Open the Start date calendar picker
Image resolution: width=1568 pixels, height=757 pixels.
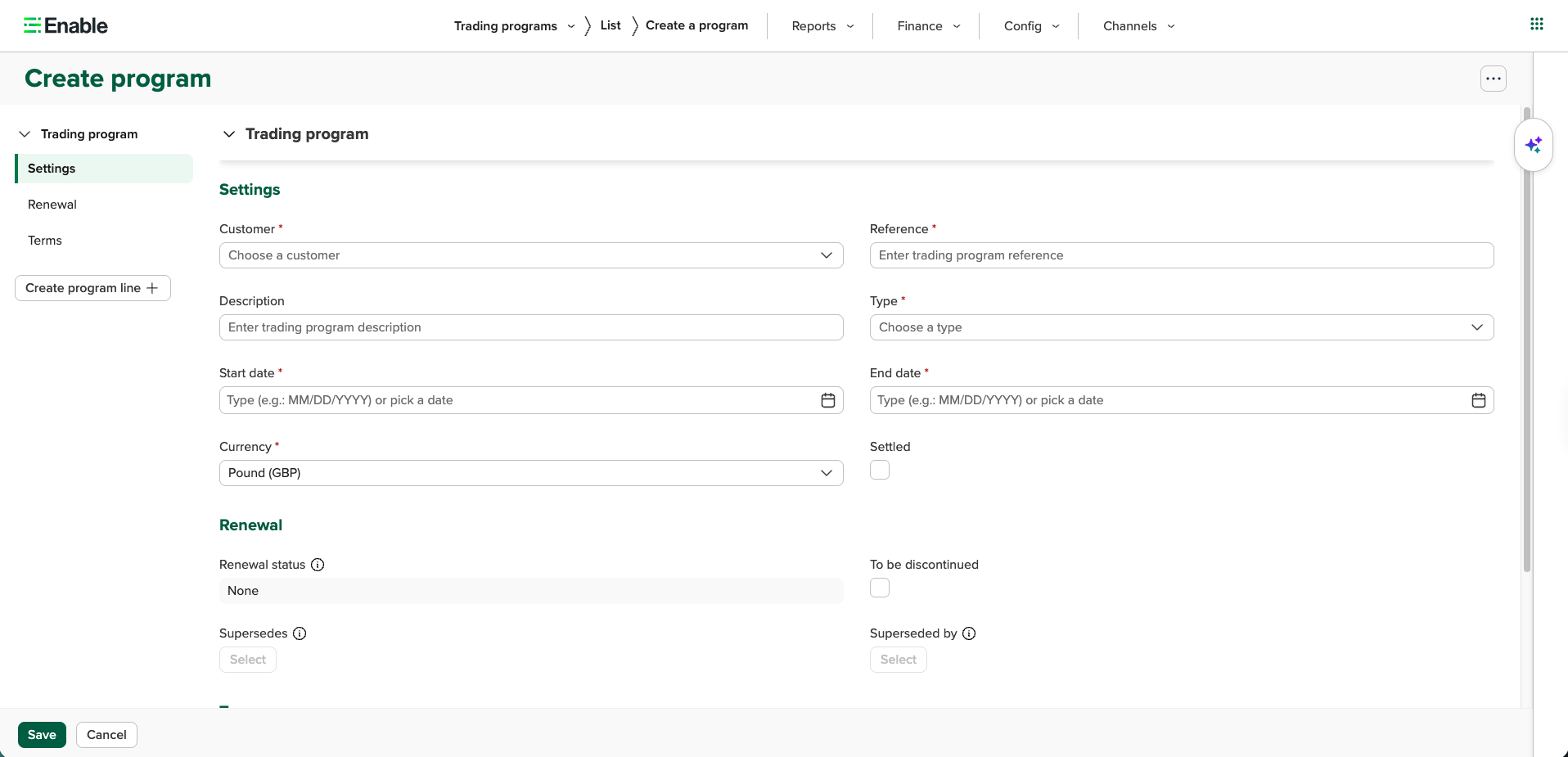coord(828,400)
